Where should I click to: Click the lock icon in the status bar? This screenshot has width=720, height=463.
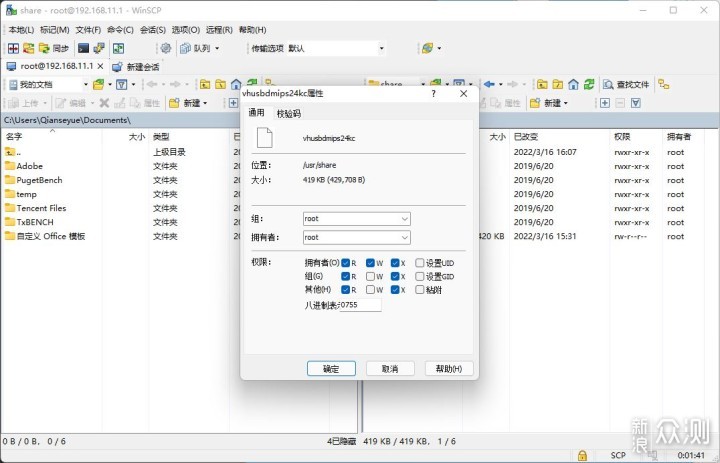(x=582, y=455)
